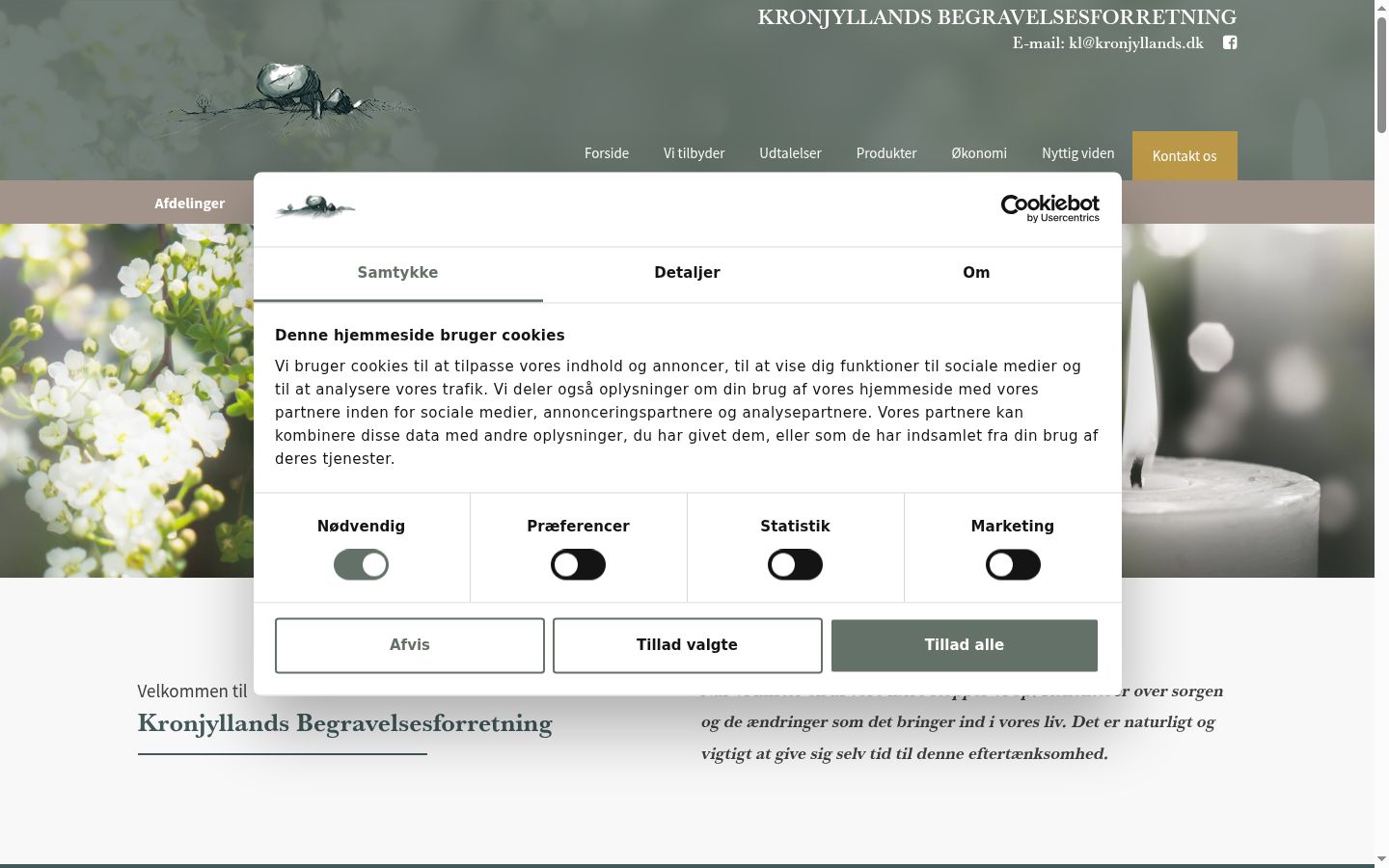Enable the Præferencer cookie switch
Viewport: 1389px width, 868px height.
[x=578, y=564]
